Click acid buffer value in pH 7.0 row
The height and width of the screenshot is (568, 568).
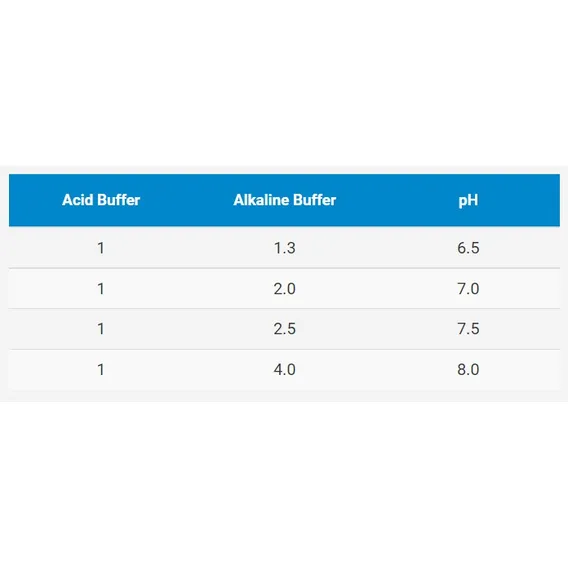click(101, 289)
